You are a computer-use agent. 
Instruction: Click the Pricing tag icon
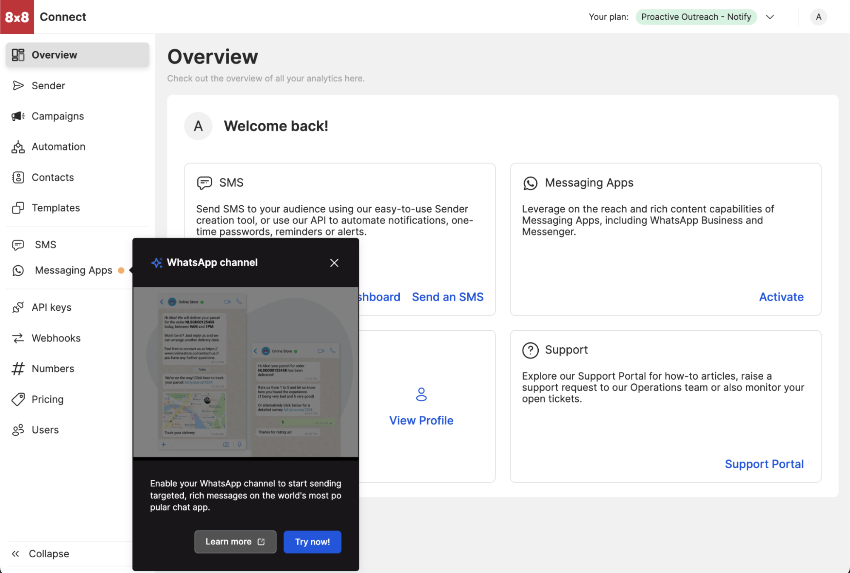tap(18, 400)
